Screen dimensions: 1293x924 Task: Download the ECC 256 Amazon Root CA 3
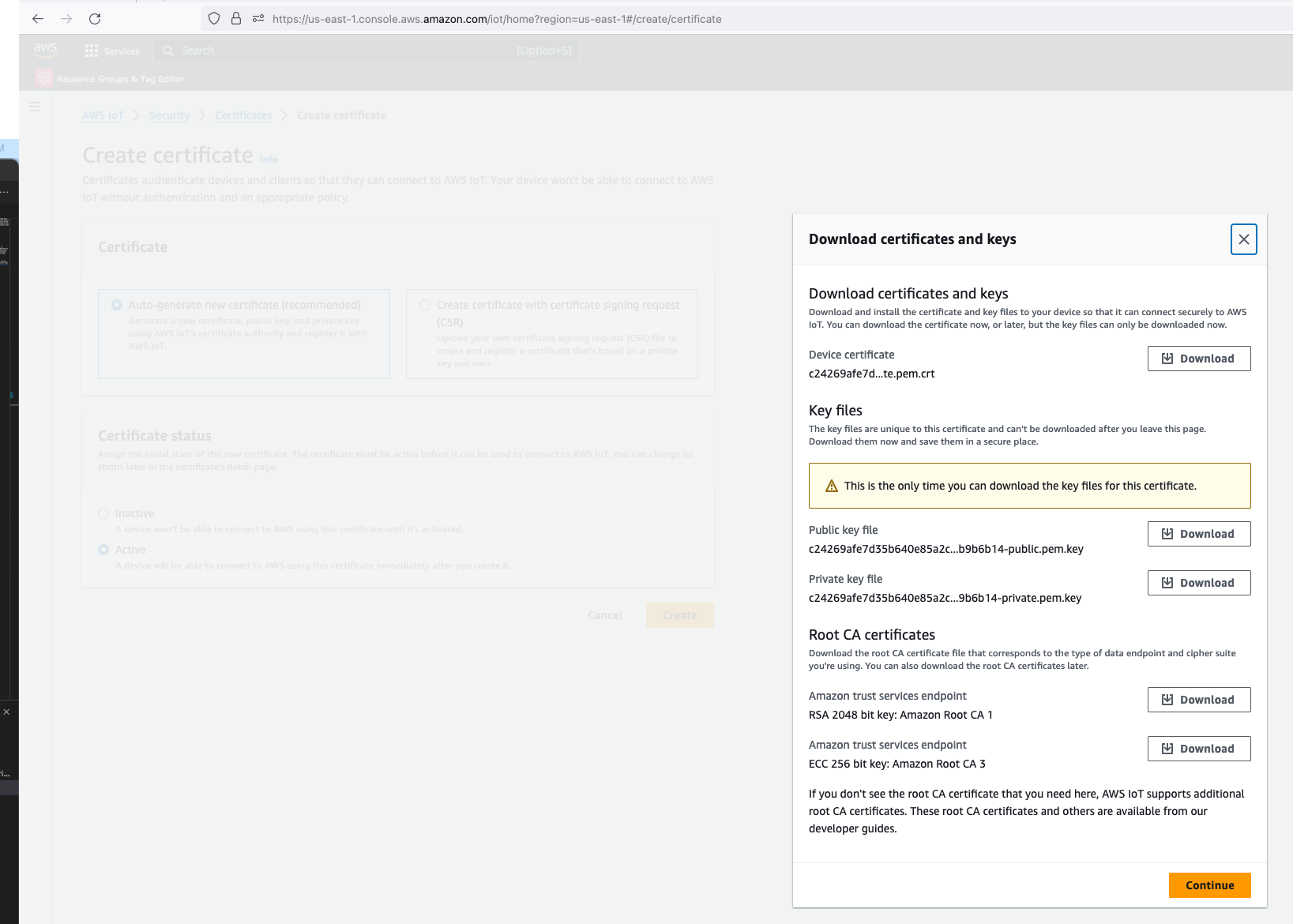(1199, 749)
